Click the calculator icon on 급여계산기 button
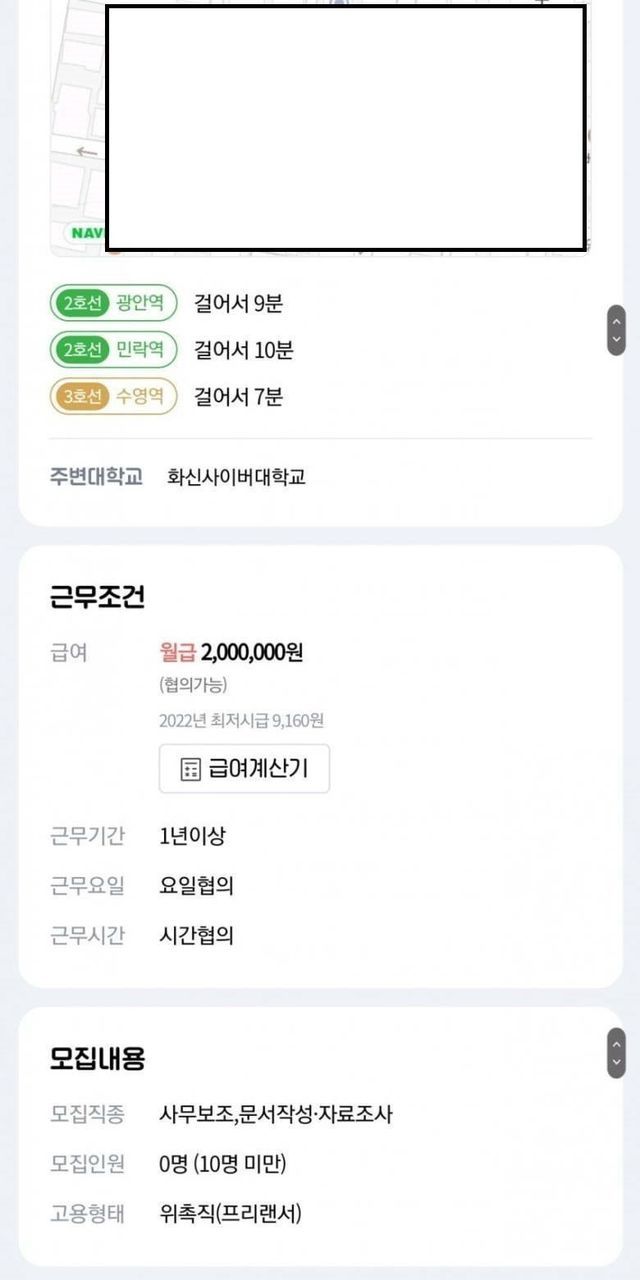 click(190, 769)
